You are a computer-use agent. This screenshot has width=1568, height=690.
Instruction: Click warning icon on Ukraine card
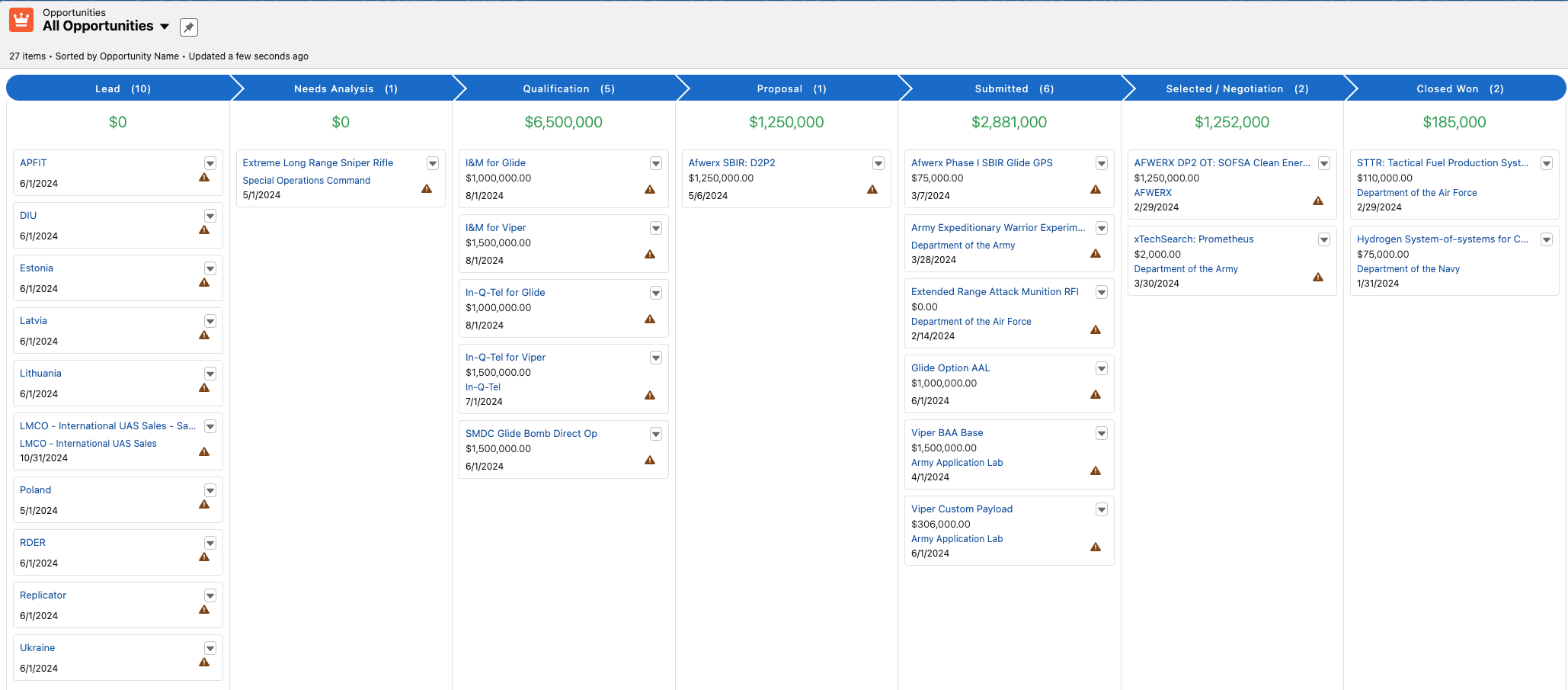204,663
